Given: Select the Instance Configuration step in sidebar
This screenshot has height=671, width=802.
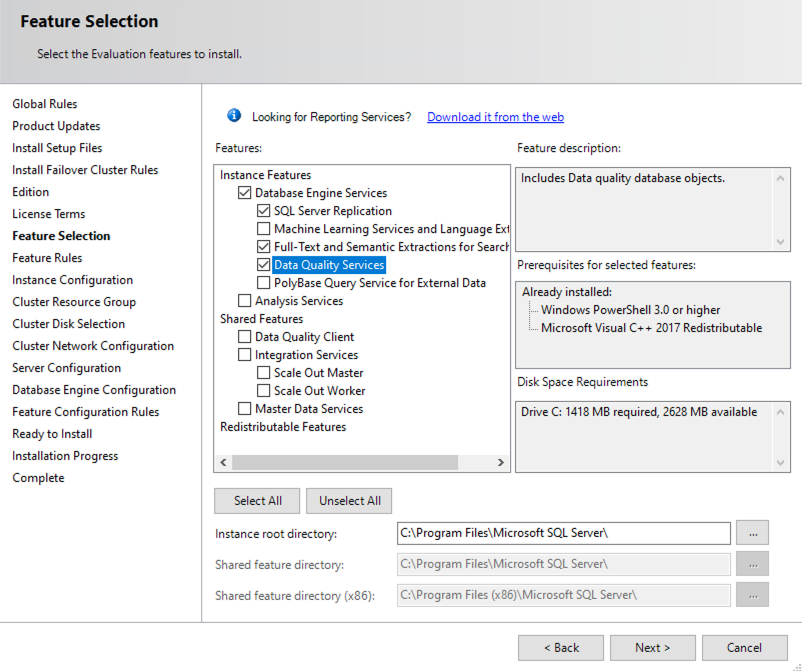Looking at the screenshot, I should 73,280.
